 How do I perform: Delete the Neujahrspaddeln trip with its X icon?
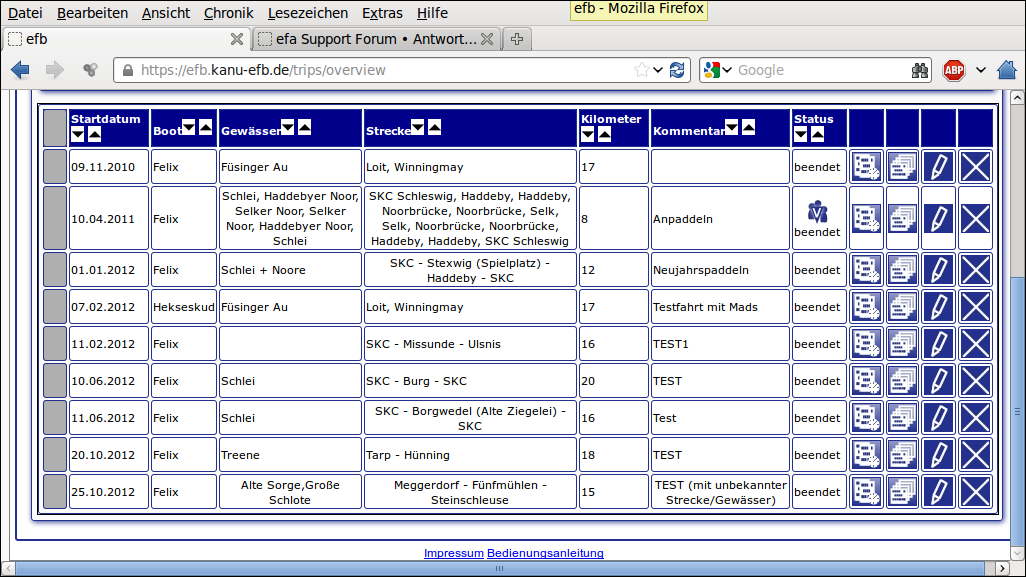pyautogui.click(x=974, y=270)
